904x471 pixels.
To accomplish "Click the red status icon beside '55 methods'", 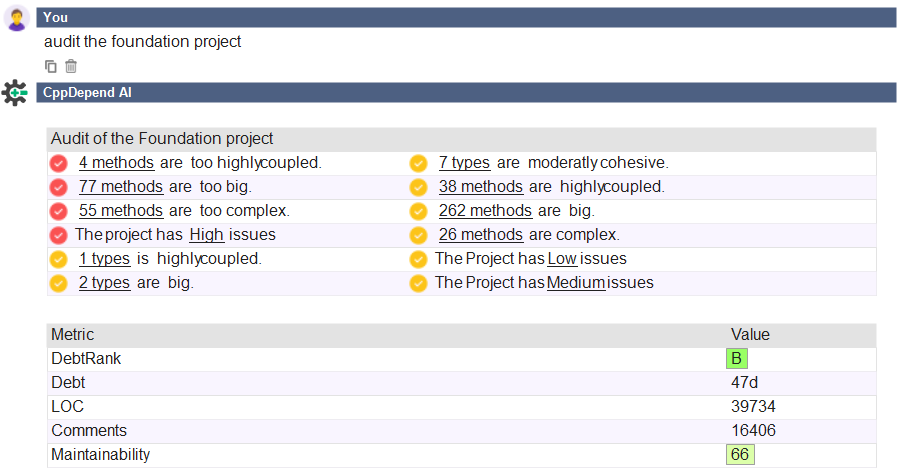I will coord(58,212).
